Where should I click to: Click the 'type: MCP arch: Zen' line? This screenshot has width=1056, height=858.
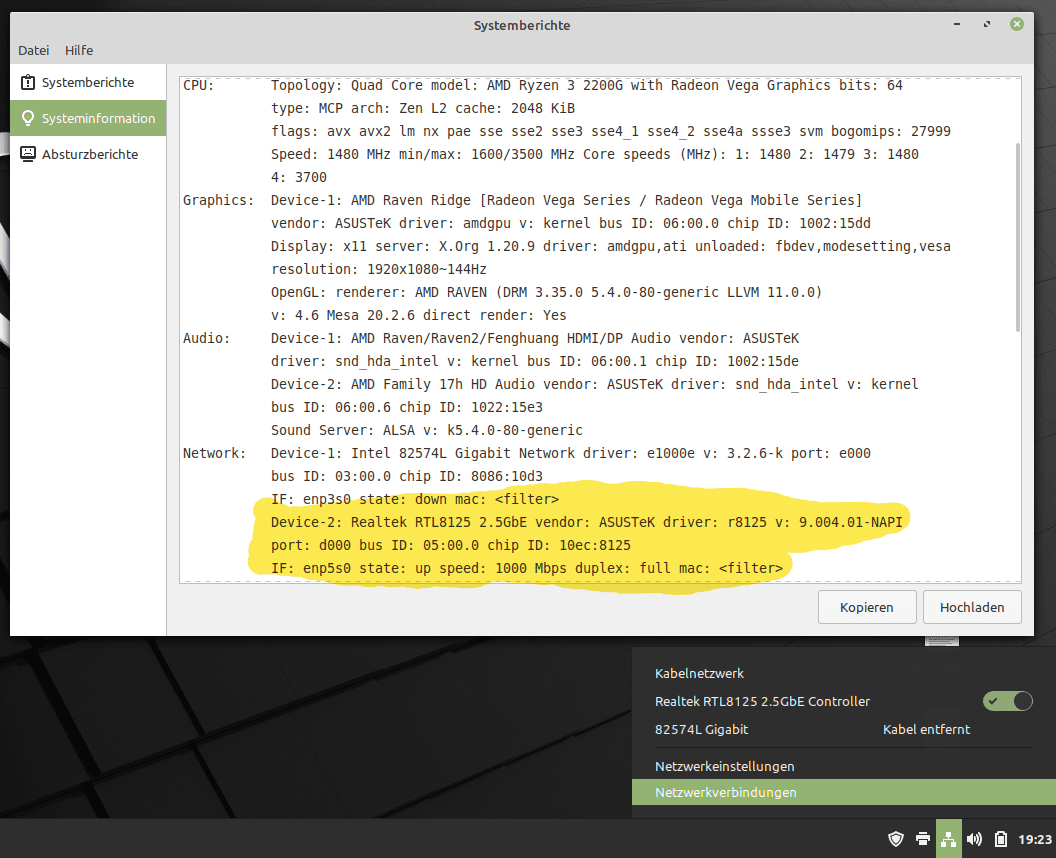[x=422, y=108]
